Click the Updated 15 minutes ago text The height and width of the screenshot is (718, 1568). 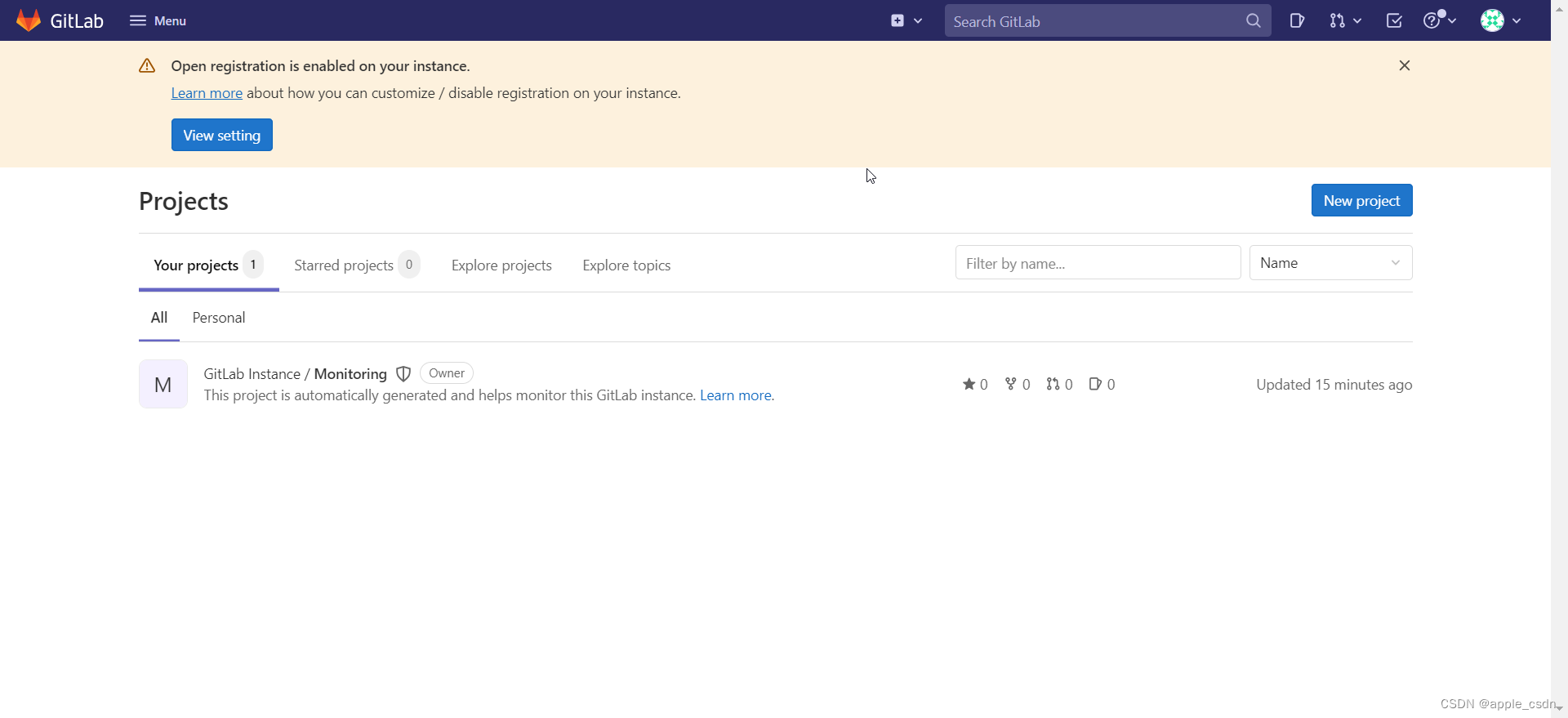coord(1334,385)
